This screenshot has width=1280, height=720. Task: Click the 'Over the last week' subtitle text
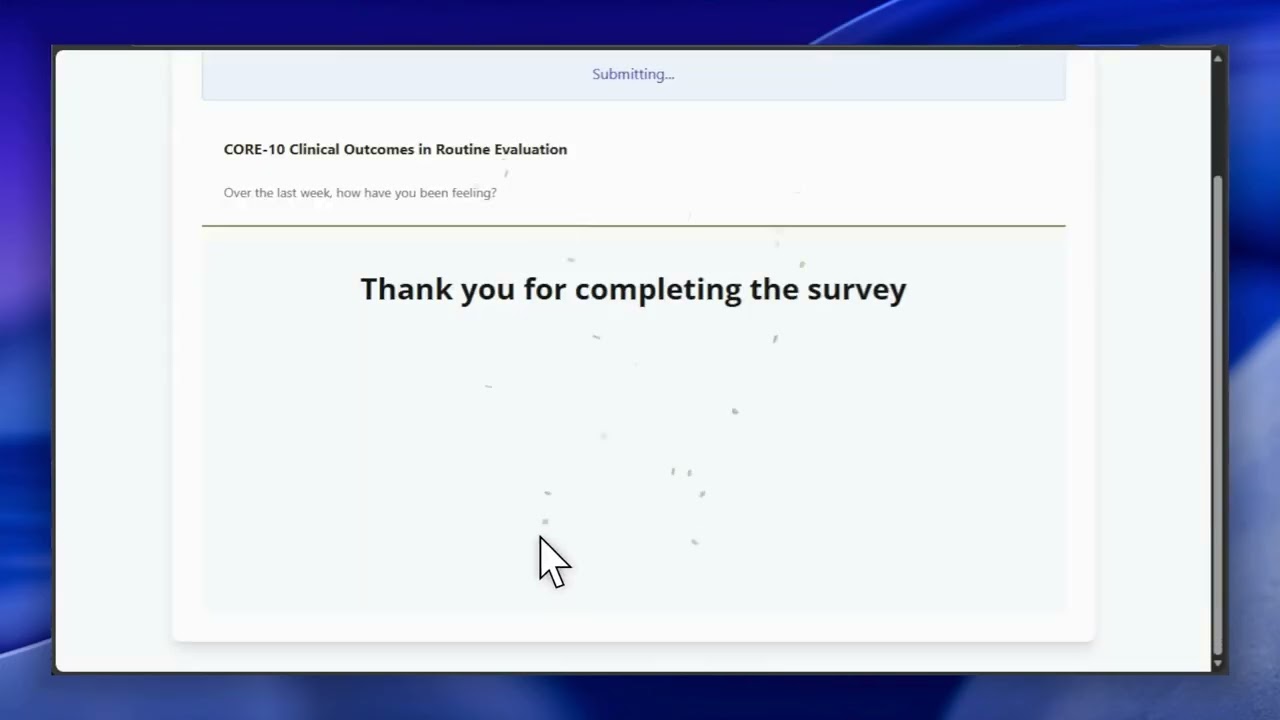360,193
